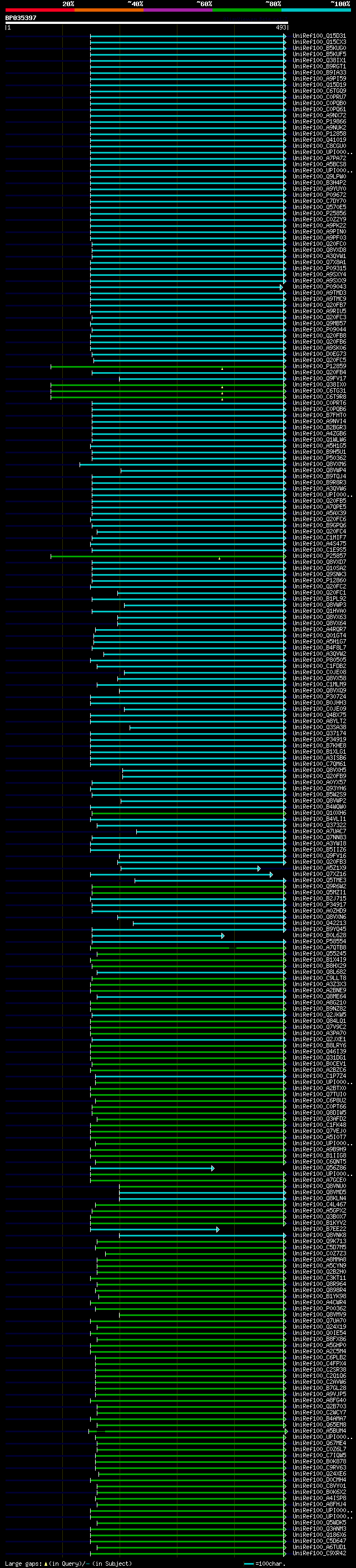Viewport: 356px width, 1568px height.
Task: Select the UniRef100_B9TQJ4 hit
Action: tap(319, 477)
